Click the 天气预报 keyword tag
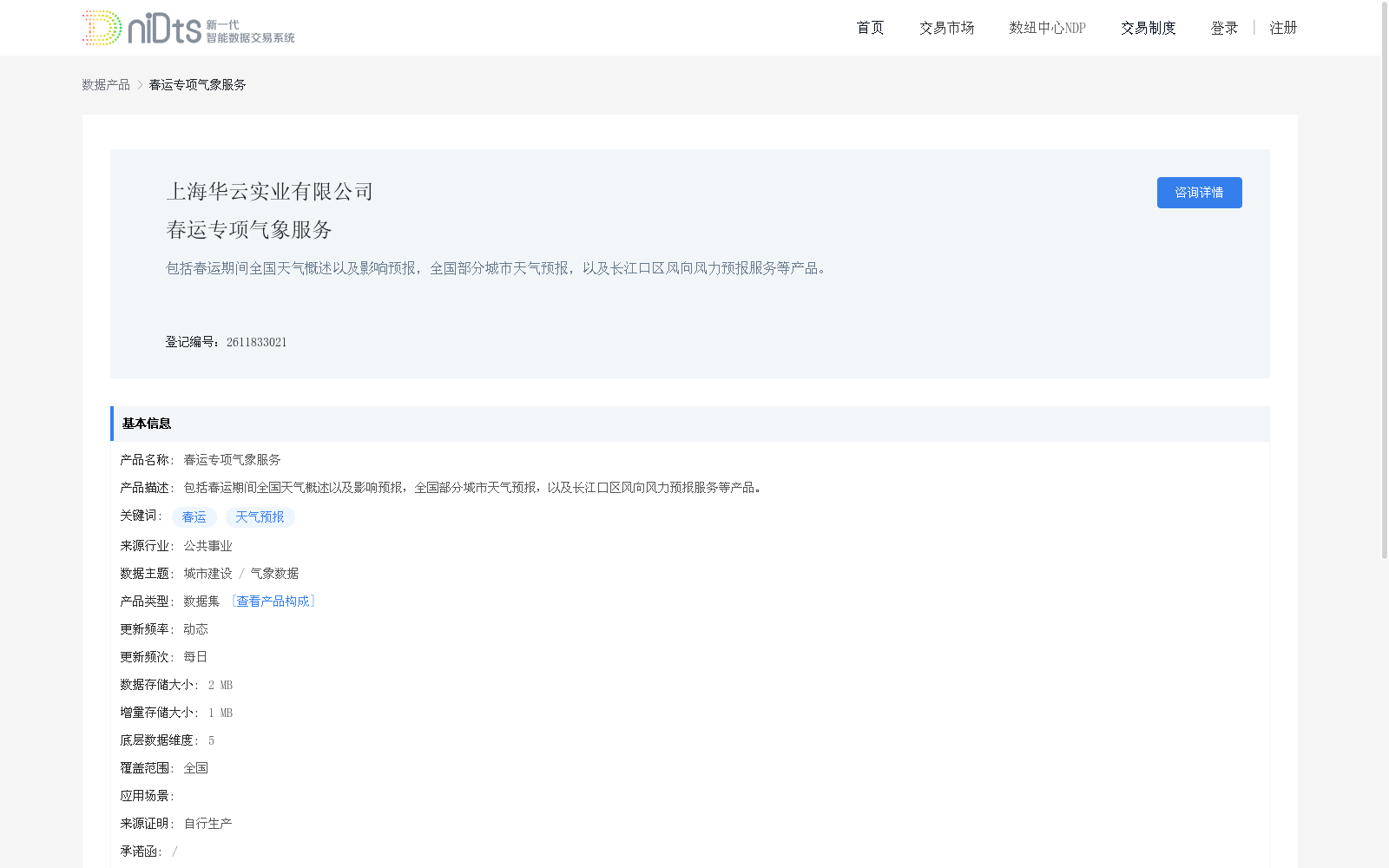The image size is (1389, 868). 260,516
